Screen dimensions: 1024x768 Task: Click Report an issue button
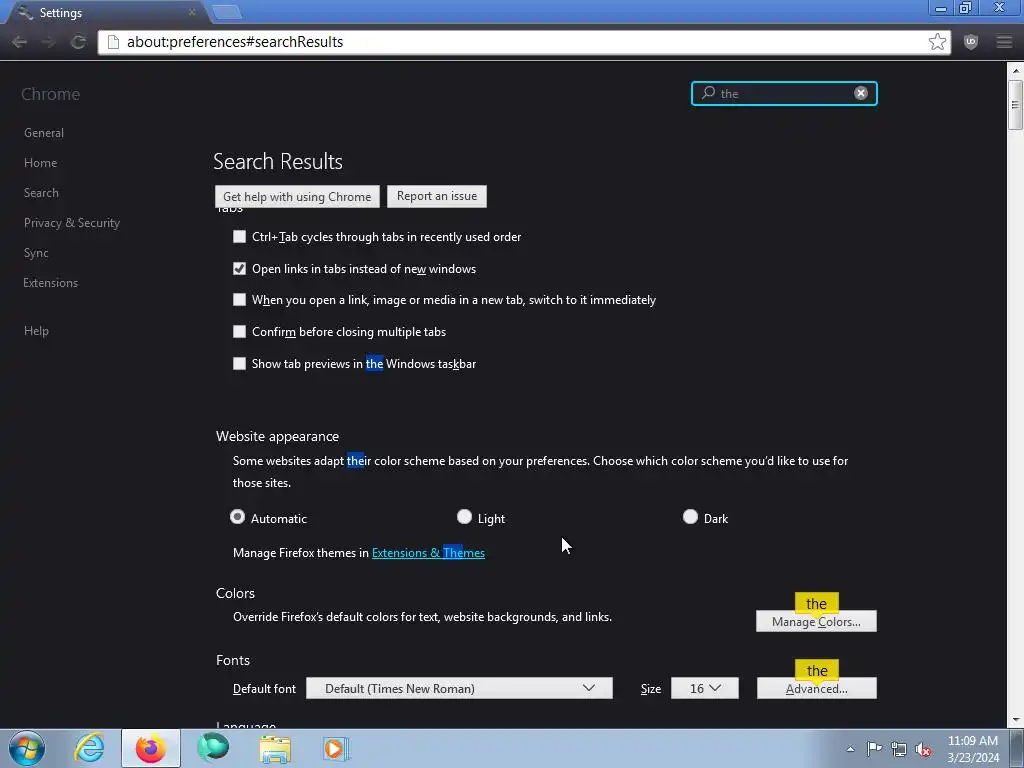[437, 196]
